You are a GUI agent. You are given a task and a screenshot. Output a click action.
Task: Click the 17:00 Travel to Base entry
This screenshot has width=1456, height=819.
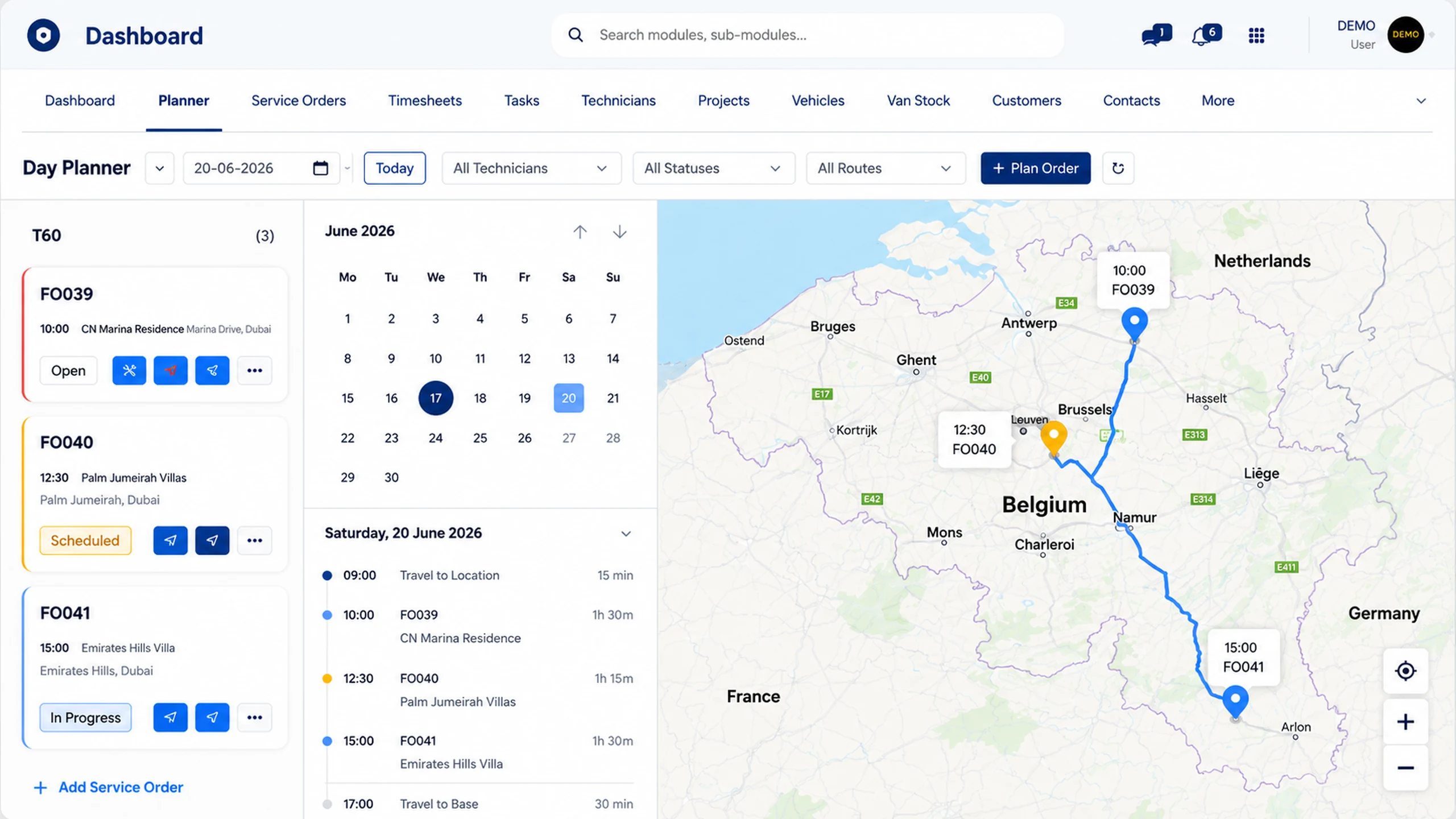pyautogui.click(x=478, y=804)
